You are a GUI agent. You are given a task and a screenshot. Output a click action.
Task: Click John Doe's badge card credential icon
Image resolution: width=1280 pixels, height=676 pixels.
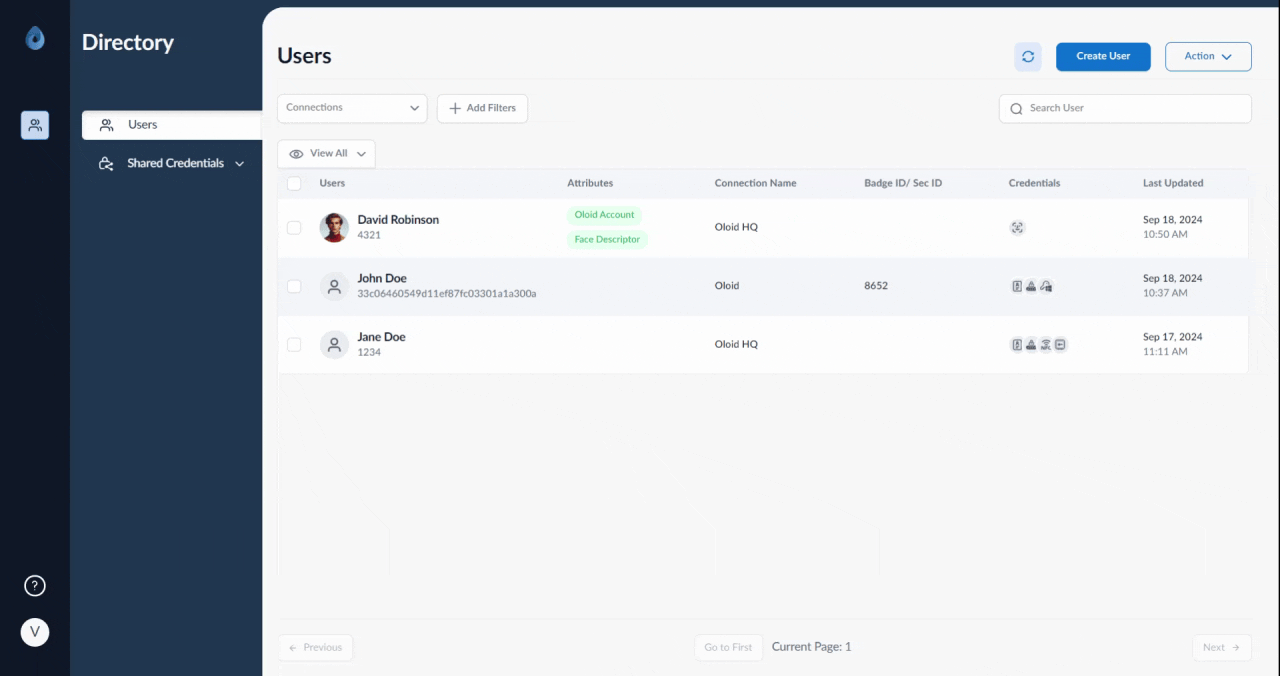click(1017, 286)
